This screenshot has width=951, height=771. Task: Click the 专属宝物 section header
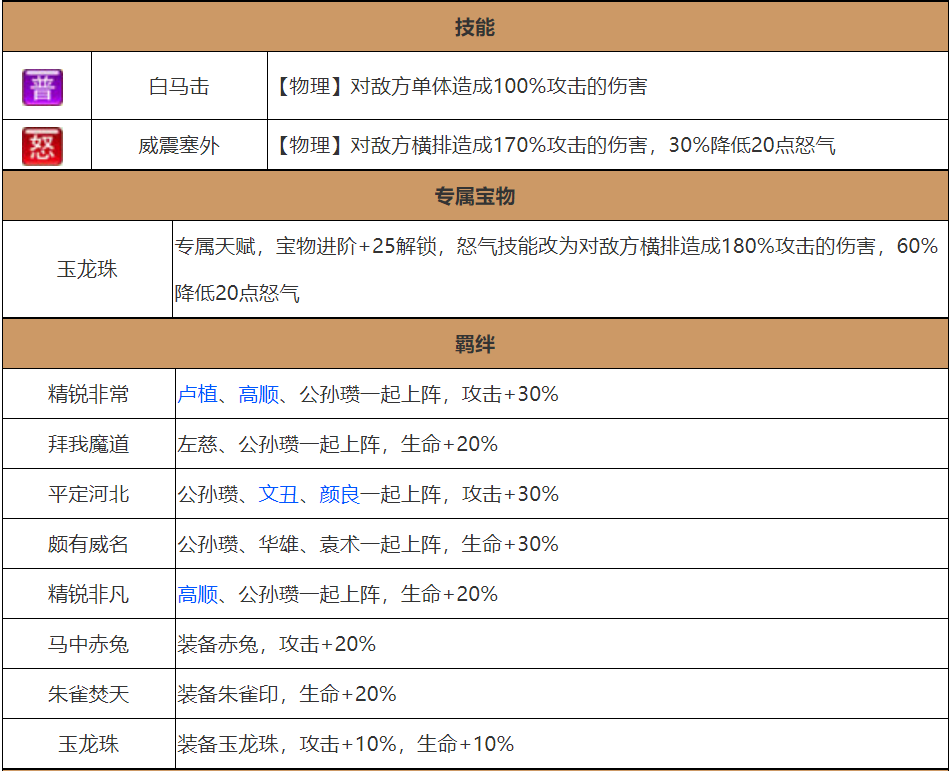coord(475,197)
